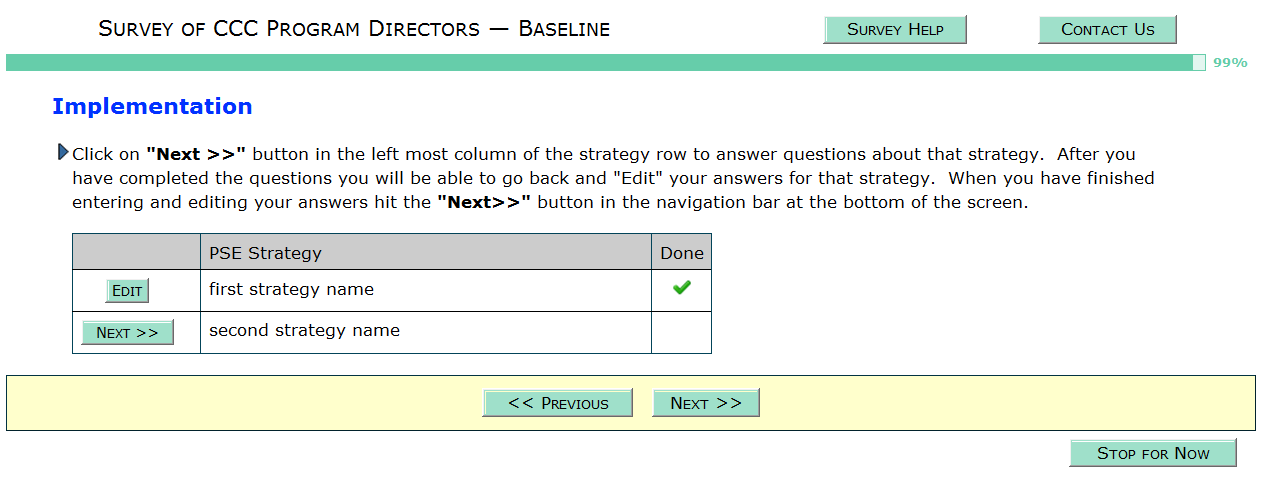Click empty Done cell for second strategy
This screenshot has height=502, width=1285.
tap(682, 332)
